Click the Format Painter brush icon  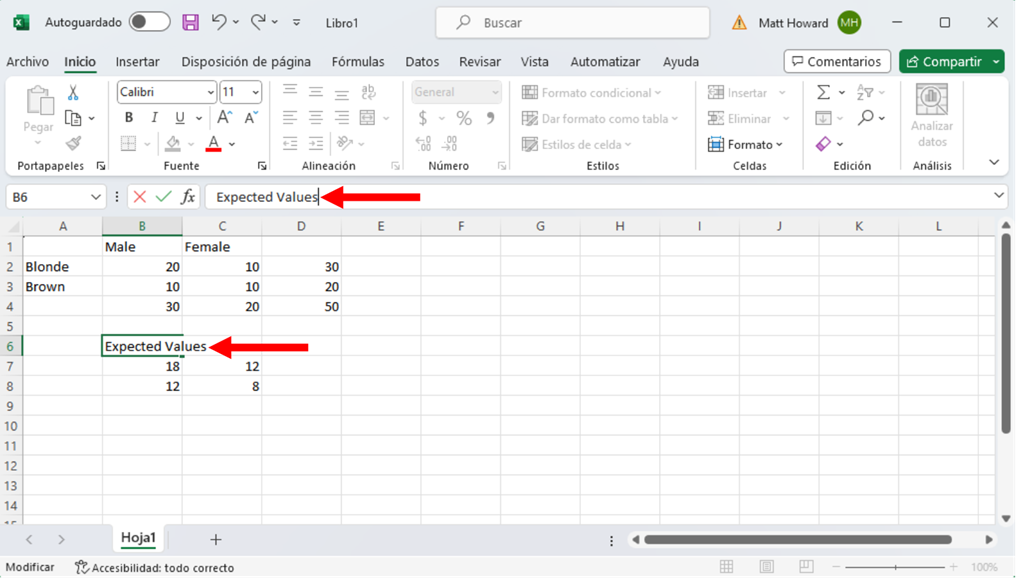click(73, 144)
